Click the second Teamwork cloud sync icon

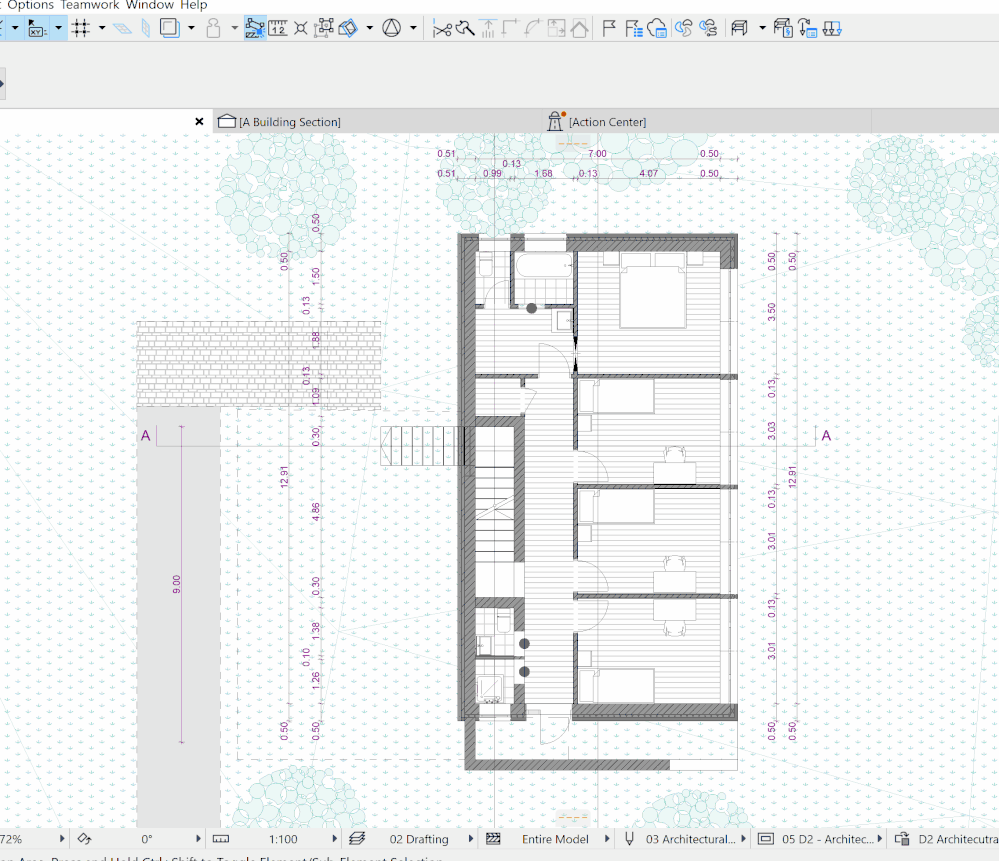point(708,29)
